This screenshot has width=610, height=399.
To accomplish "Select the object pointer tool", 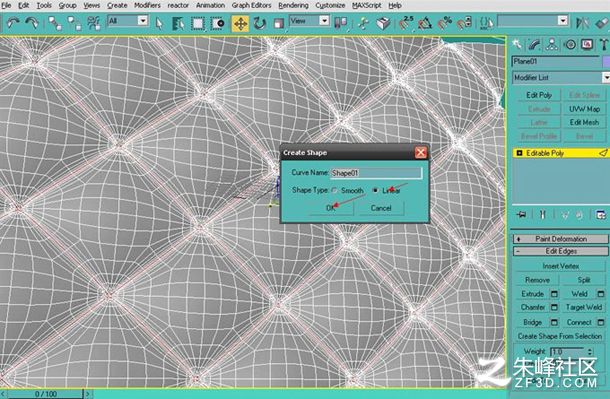I will (x=159, y=24).
